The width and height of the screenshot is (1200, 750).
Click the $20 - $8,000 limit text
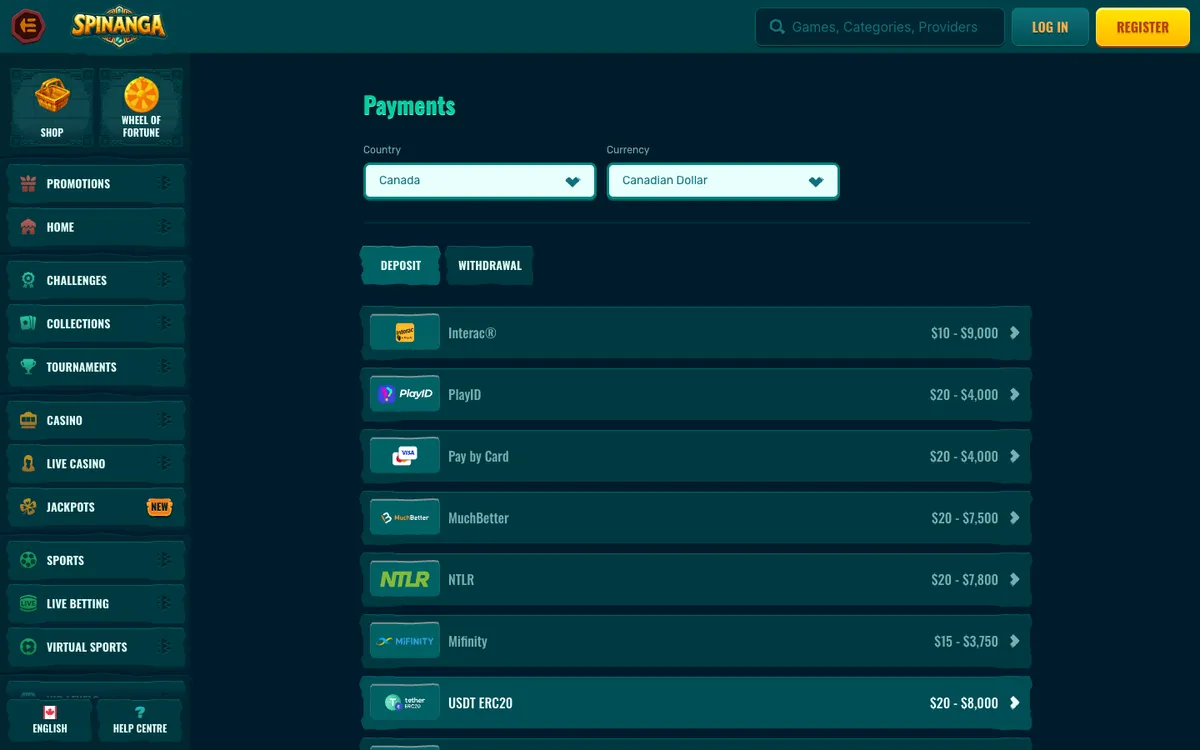click(x=964, y=703)
